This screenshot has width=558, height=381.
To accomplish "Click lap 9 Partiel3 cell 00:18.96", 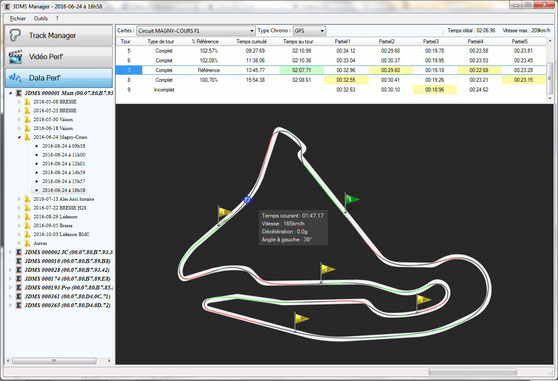I will pos(435,90).
